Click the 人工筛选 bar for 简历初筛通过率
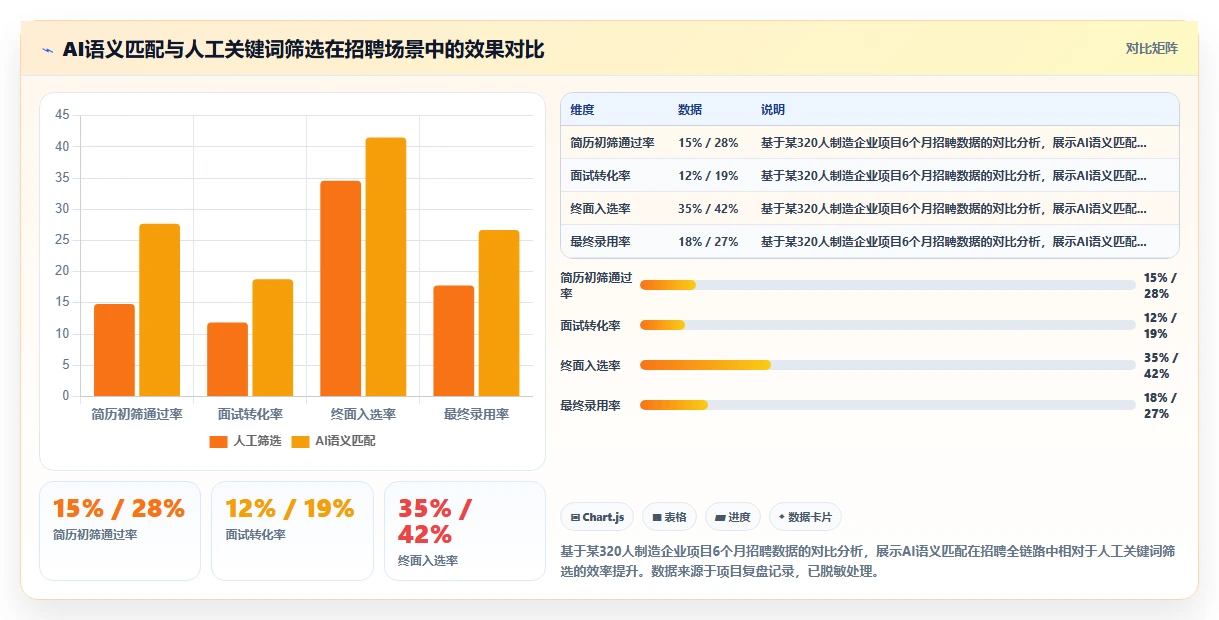1219x620 pixels. [114, 350]
